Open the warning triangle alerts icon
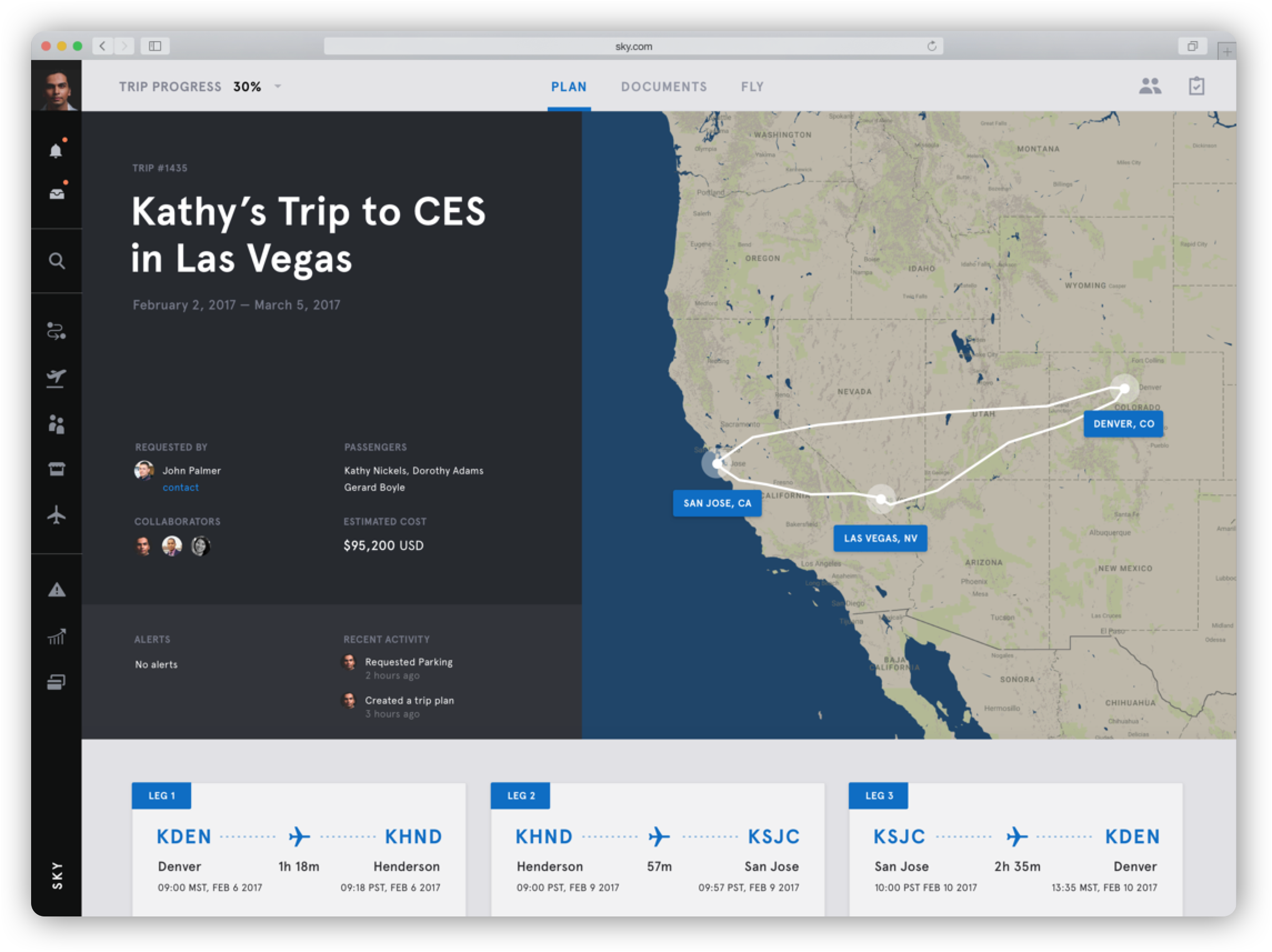The height and width of the screenshot is (952, 1272). coord(56,589)
